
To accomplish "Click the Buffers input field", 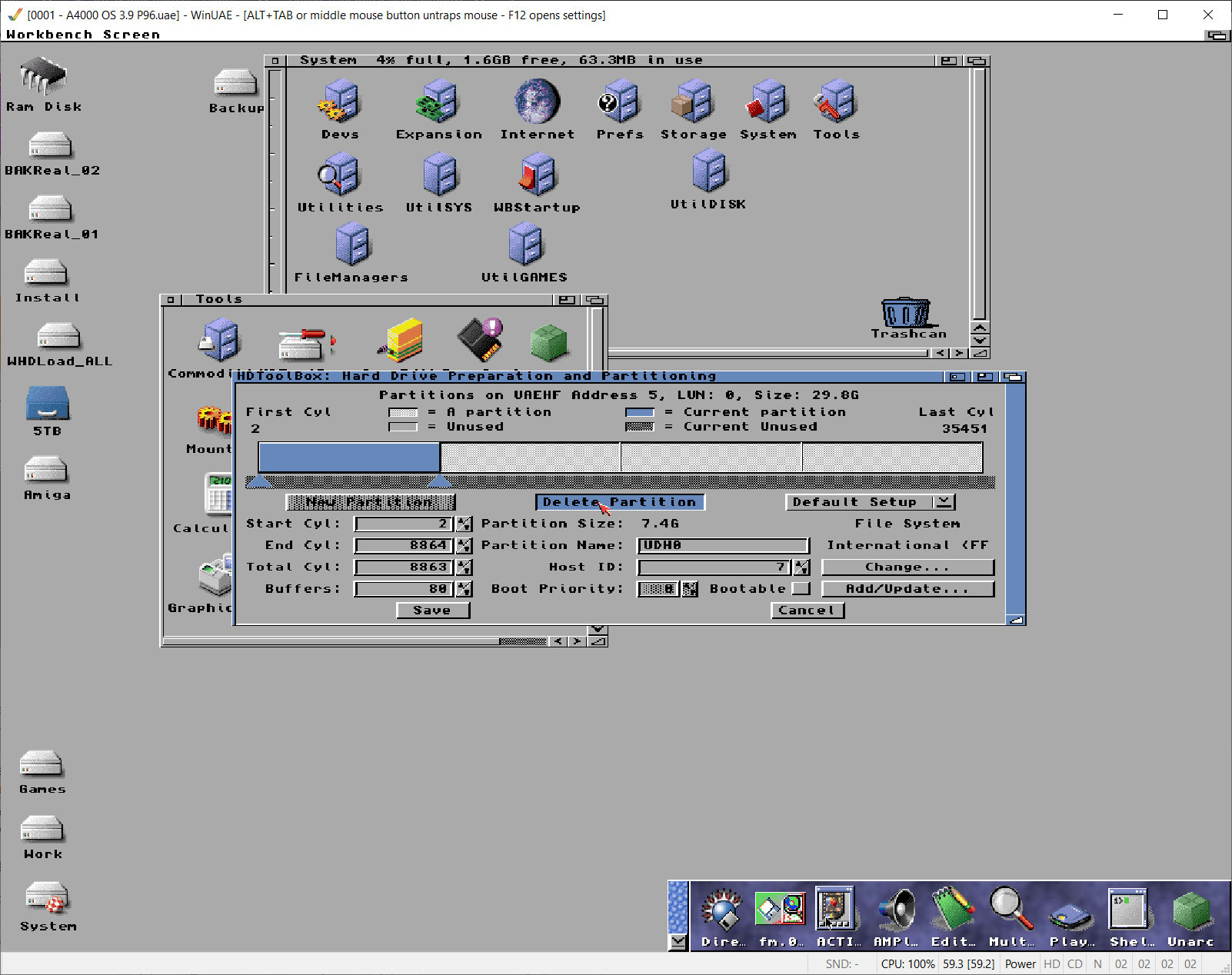I will point(404,588).
